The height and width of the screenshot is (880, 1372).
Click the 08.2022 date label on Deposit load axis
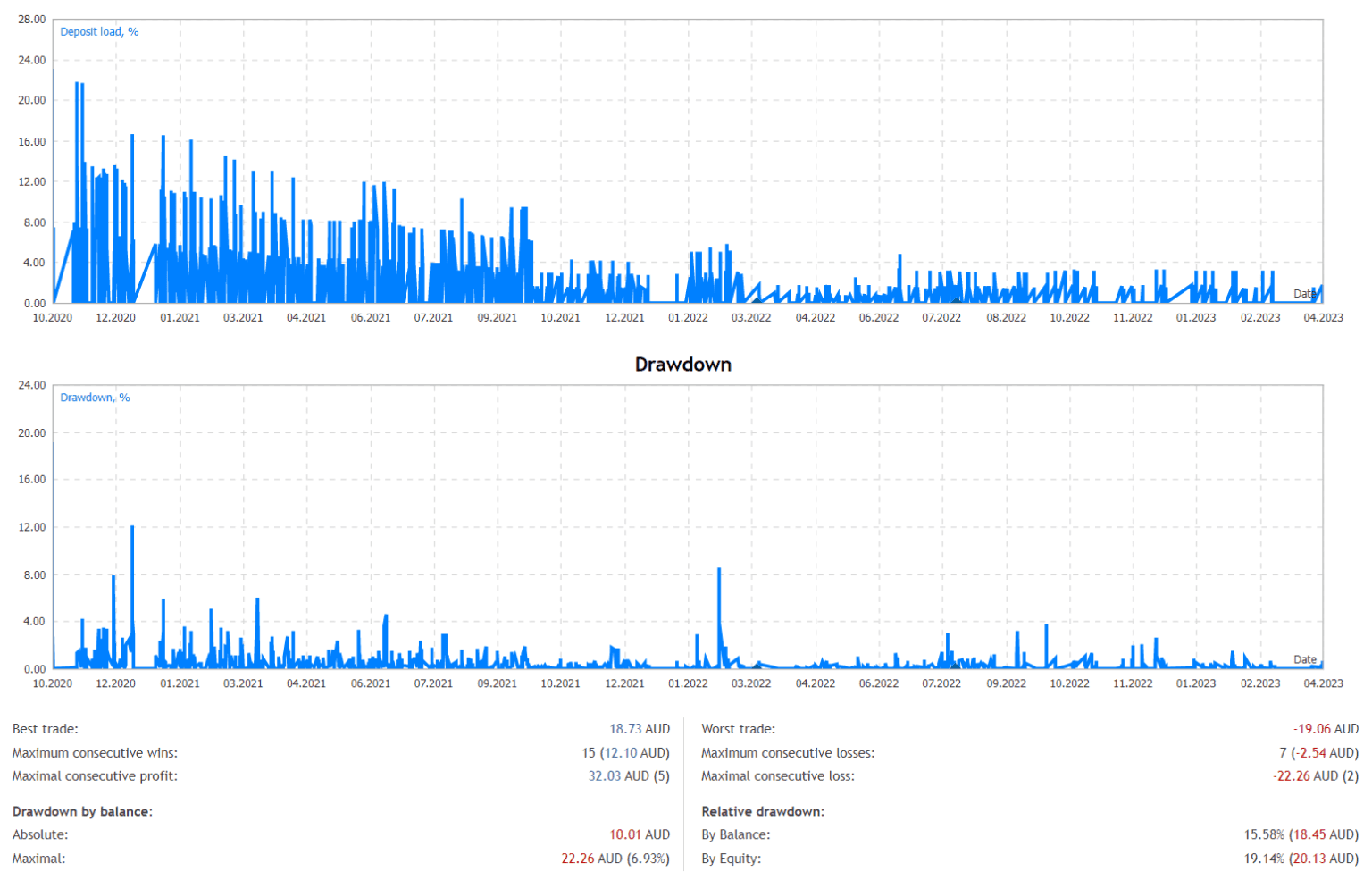click(1006, 318)
